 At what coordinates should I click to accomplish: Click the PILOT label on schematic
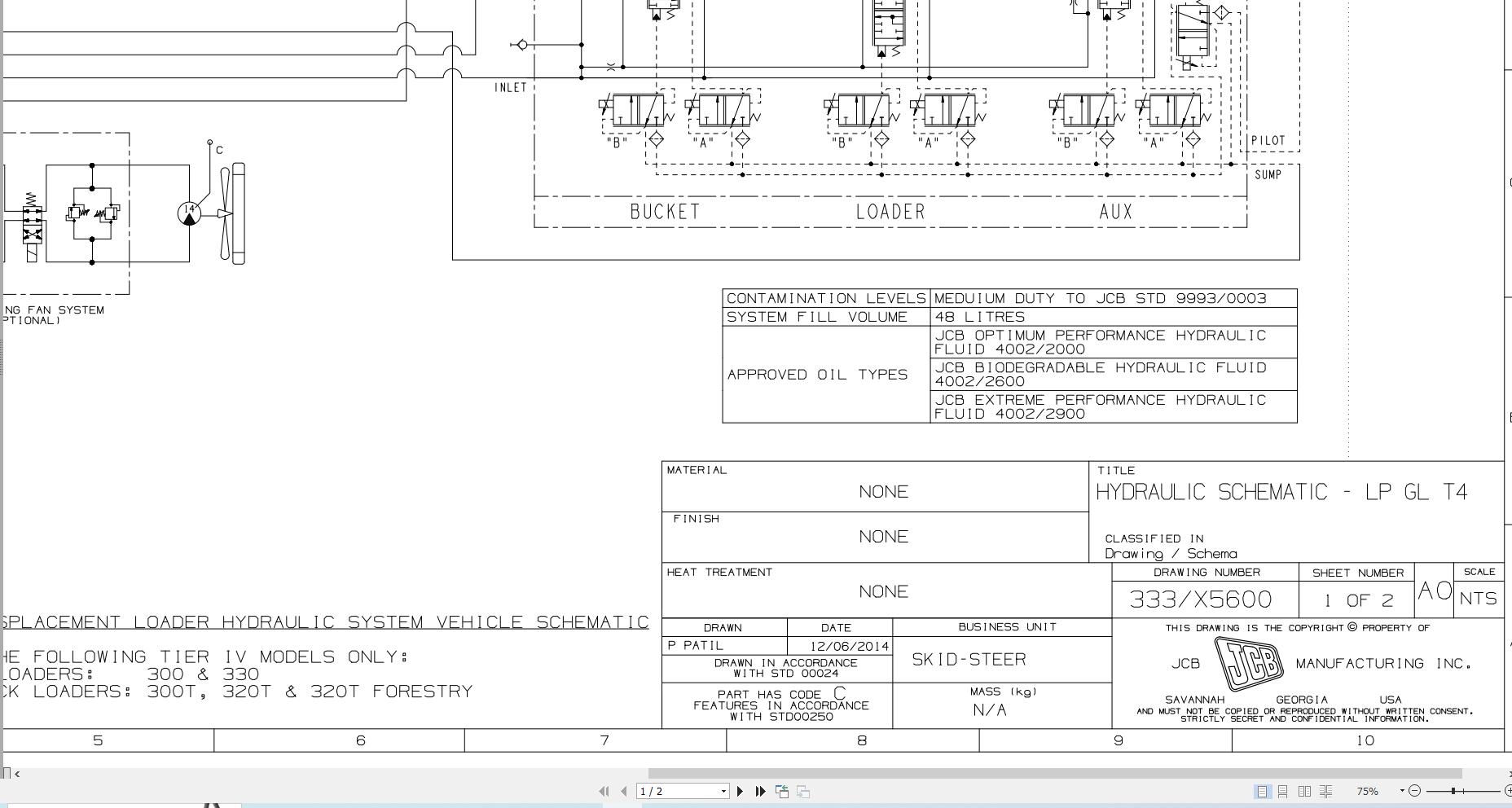pos(1268,141)
